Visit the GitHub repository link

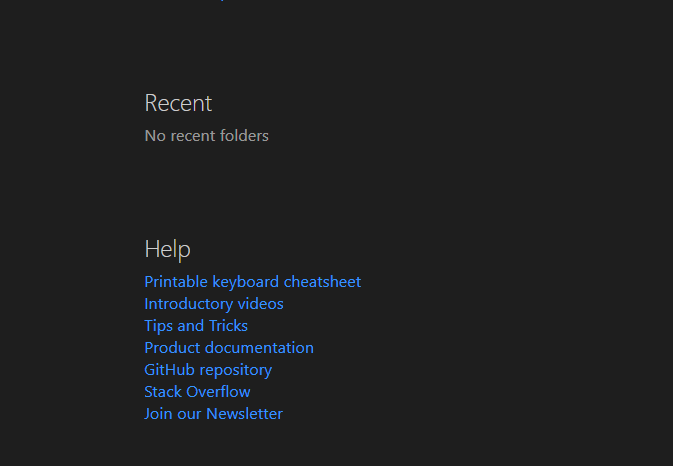[x=208, y=370]
